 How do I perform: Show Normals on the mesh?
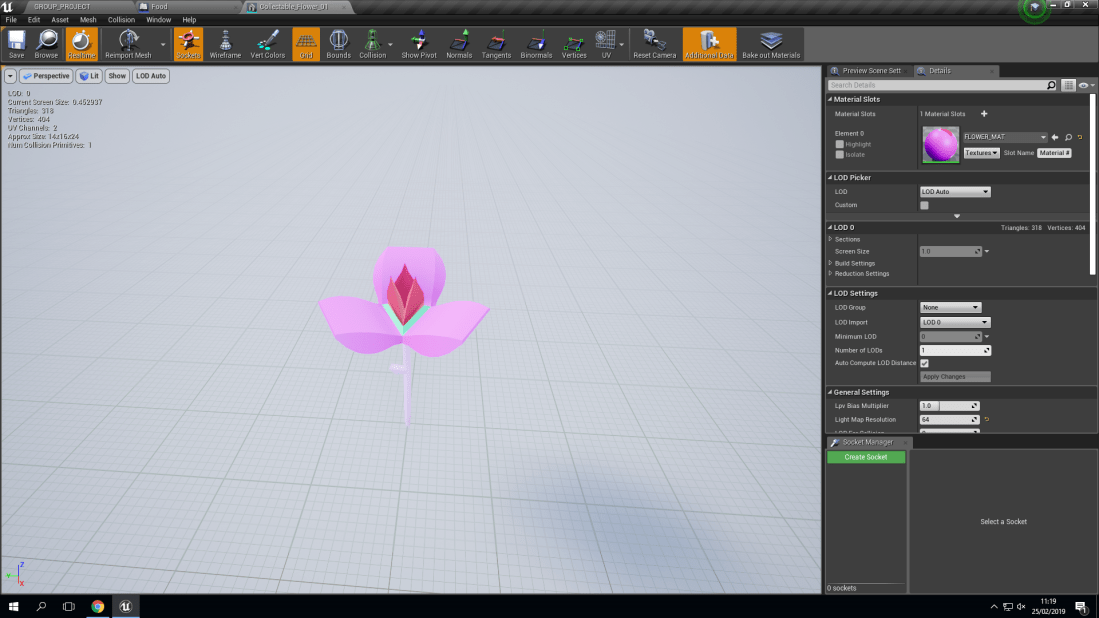pos(461,43)
